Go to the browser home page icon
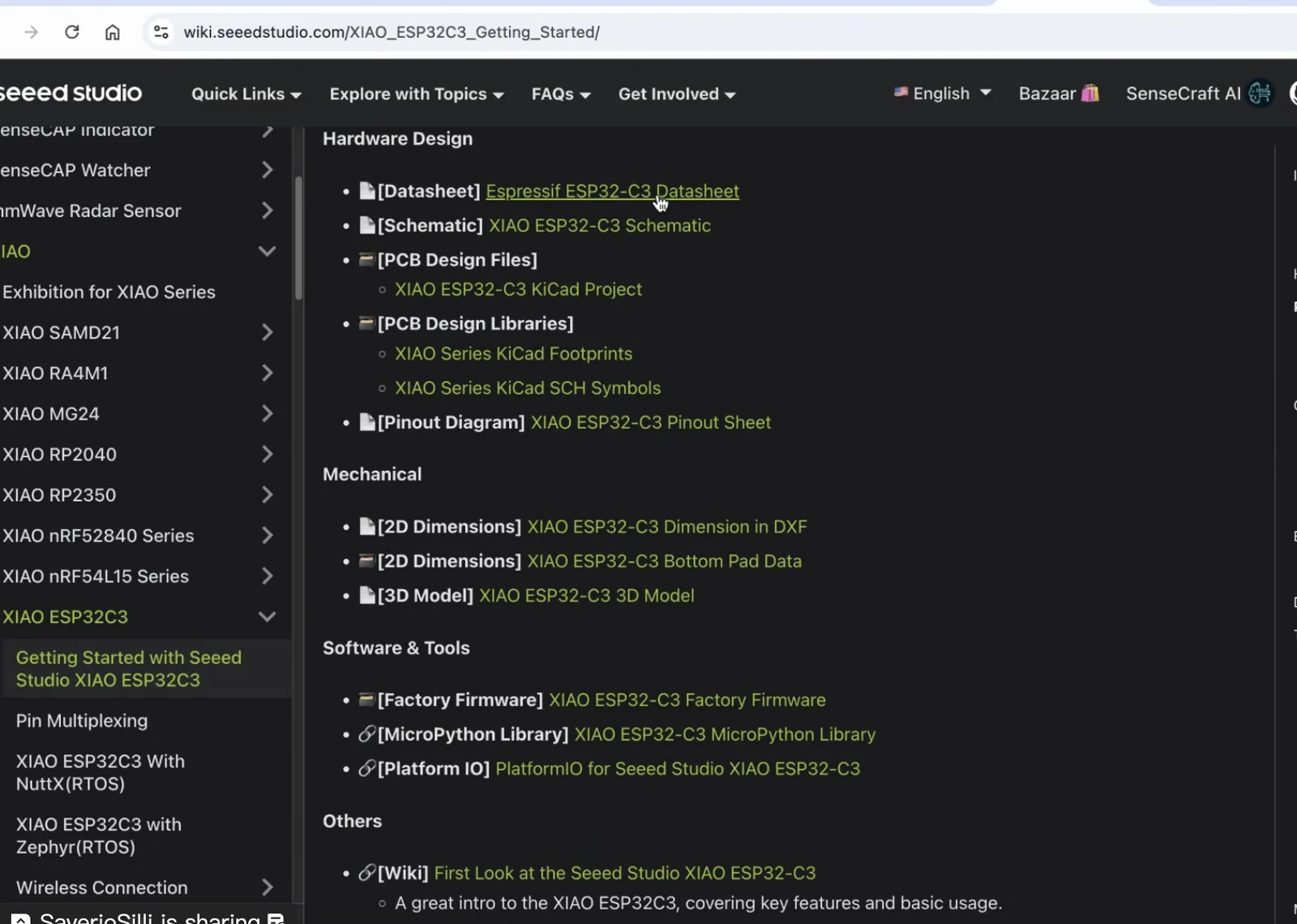The width and height of the screenshot is (1297, 924). pyautogui.click(x=113, y=32)
